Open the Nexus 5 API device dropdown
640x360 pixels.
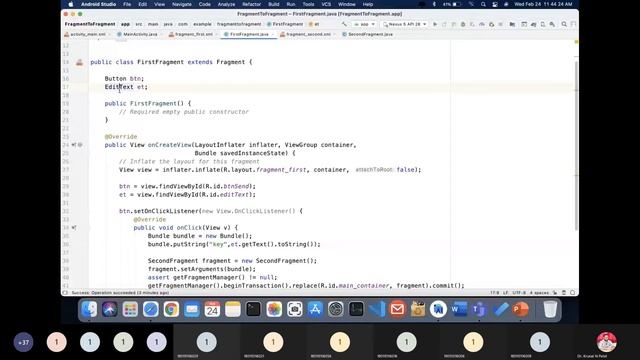(x=404, y=24)
